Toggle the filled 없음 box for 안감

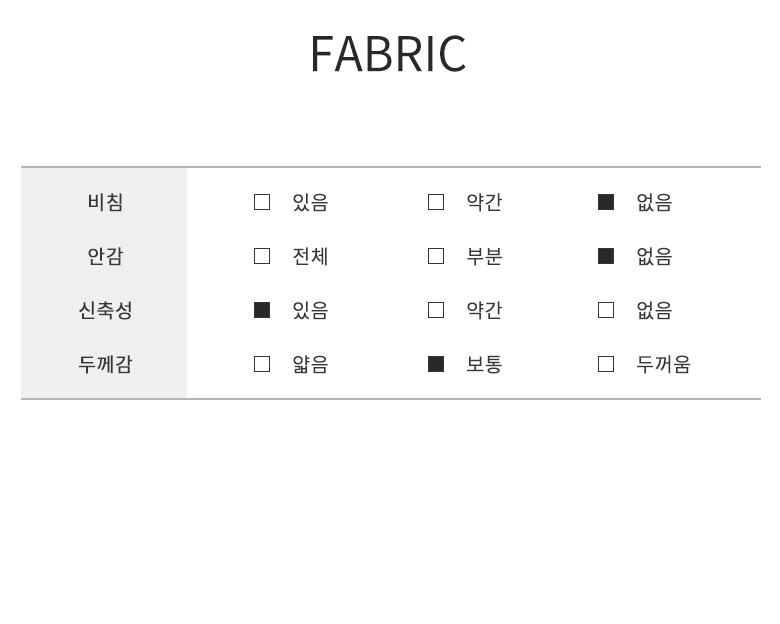[x=606, y=256]
